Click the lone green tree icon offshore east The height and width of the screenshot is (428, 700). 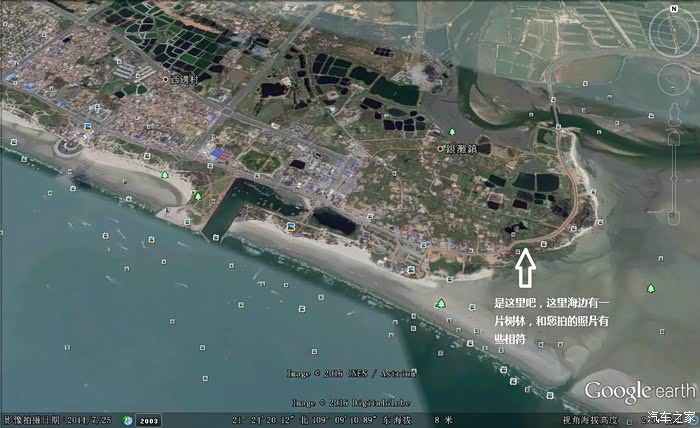point(651,289)
